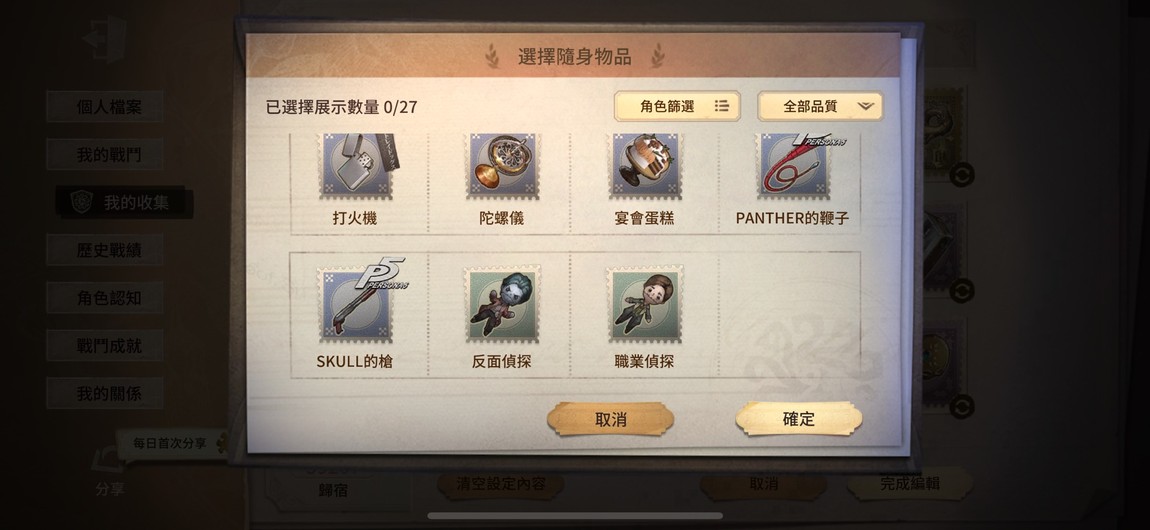Screen dimensions: 1150x530
Task: Click the exit door icon at top left
Action: (x=105, y=38)
